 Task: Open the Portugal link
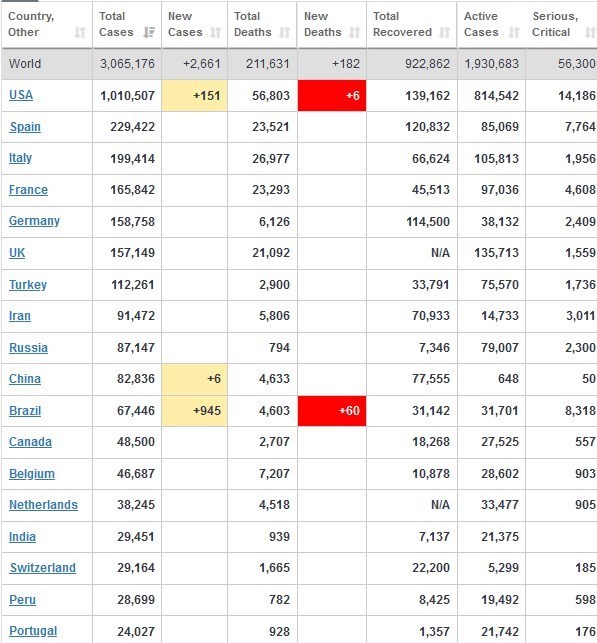pyautogui.click(x=33, y=631)
